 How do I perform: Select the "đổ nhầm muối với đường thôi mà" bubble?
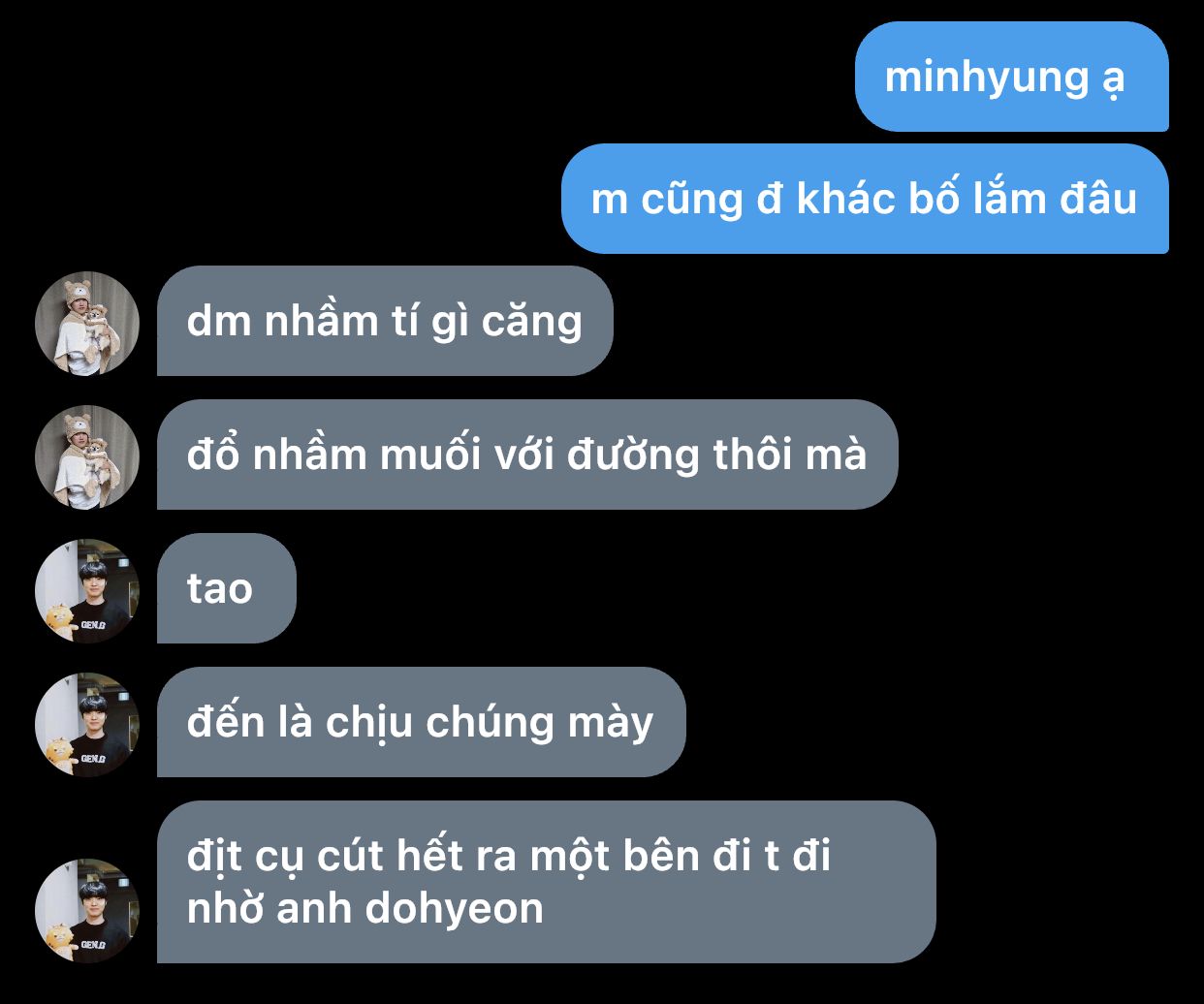(x=527, y=455)
